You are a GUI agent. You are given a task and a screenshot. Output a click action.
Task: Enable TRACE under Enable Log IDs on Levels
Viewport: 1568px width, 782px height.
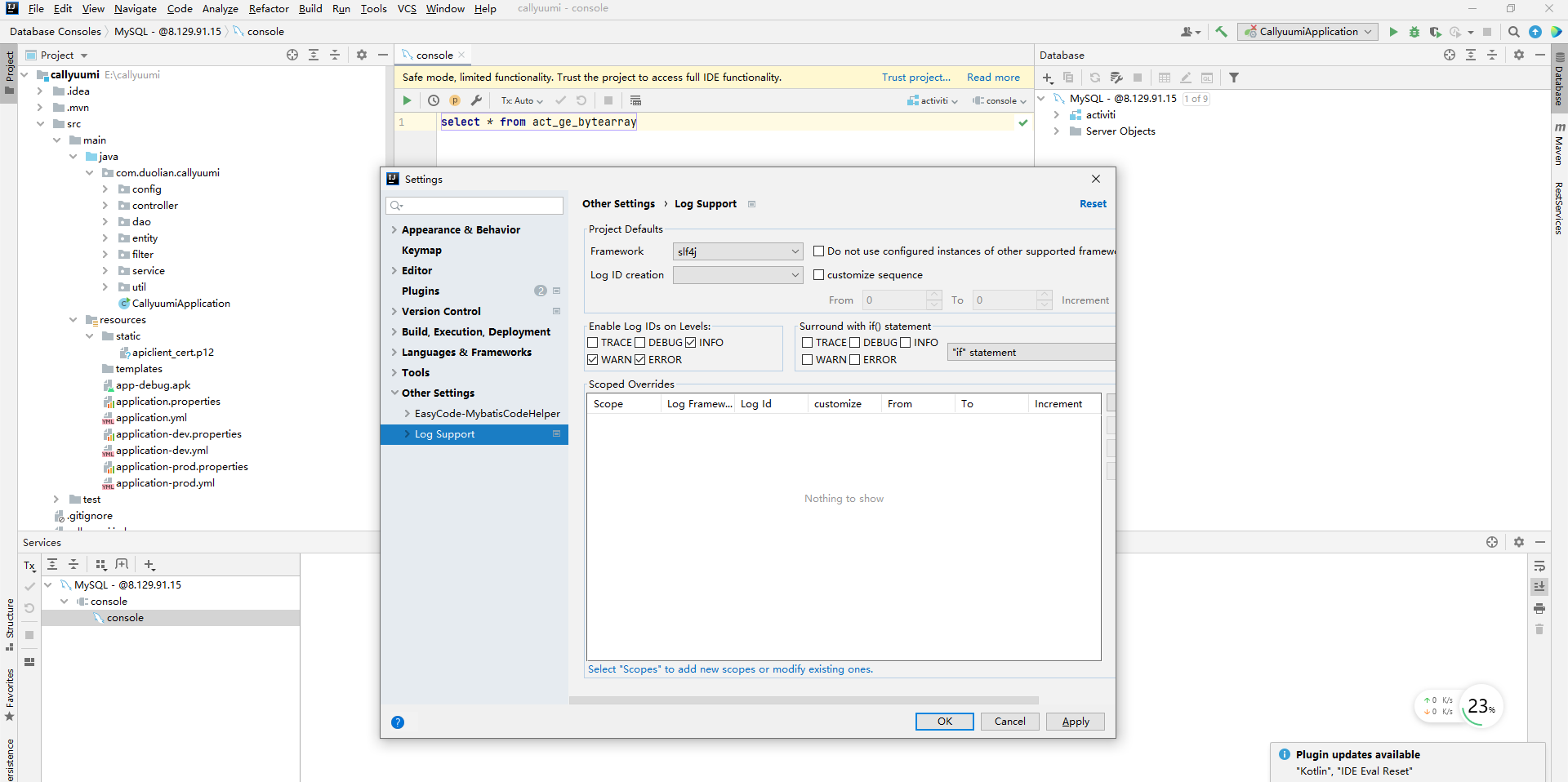pos(593,343)
